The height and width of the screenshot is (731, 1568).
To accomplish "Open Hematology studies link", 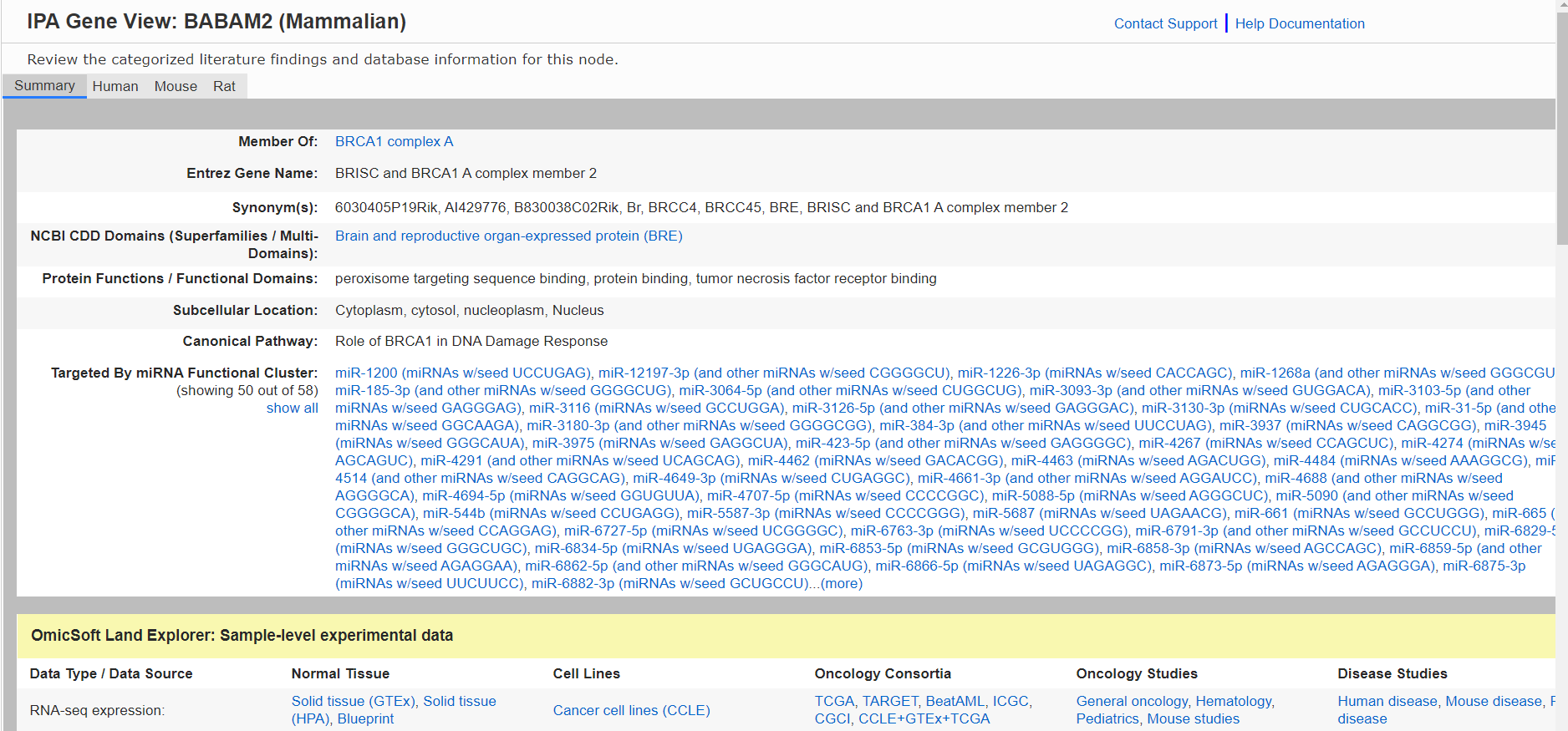I will click(x=1233, y=701).
